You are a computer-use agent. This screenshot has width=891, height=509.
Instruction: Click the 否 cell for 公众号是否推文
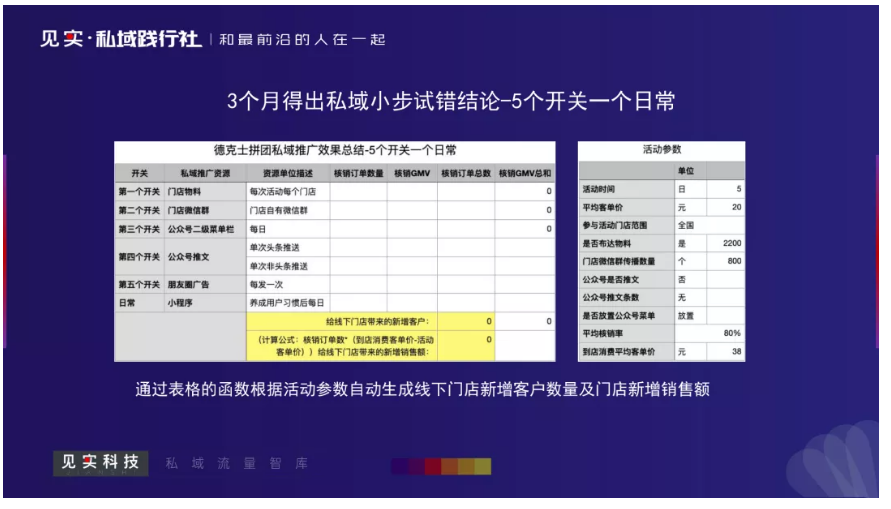(x=690, y=279)
